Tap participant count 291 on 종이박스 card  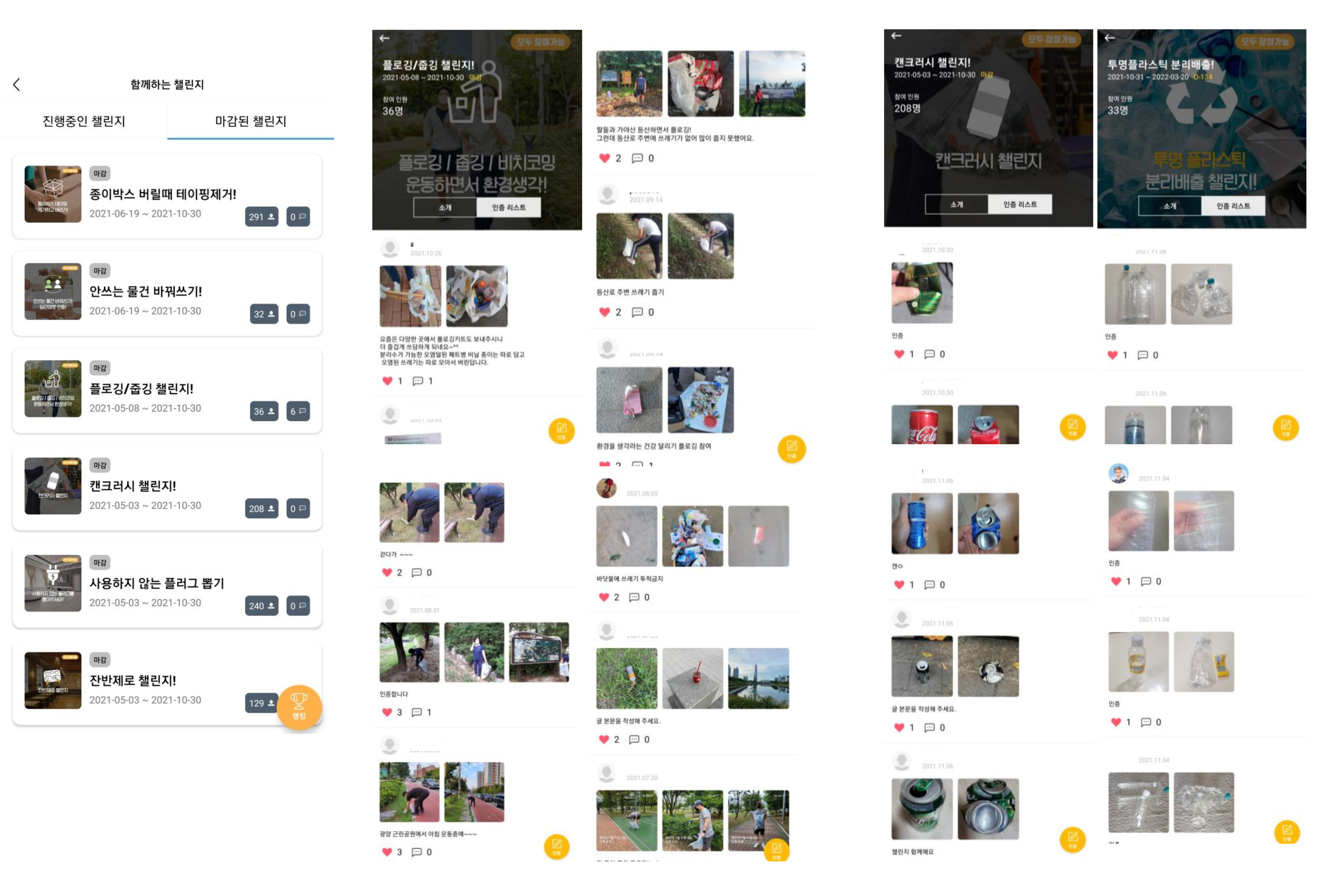click(261, 217)
